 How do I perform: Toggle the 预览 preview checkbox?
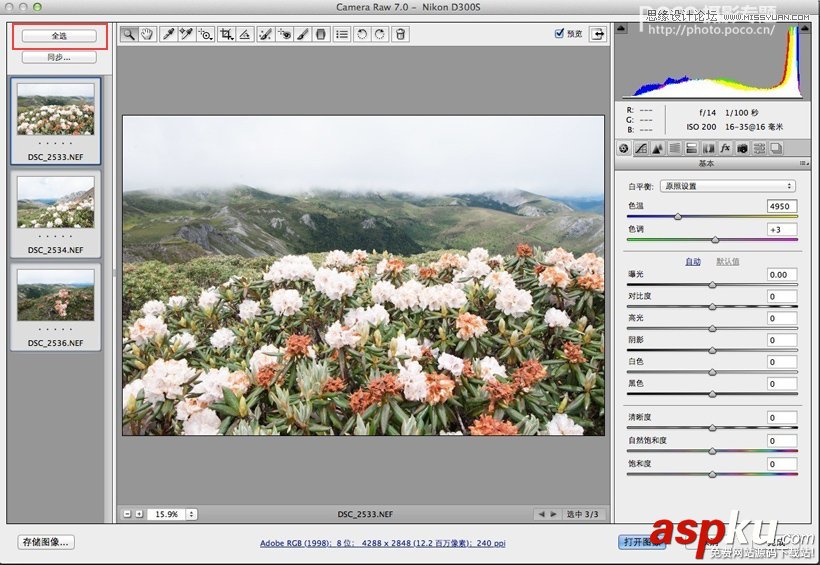tap(559, 33)
